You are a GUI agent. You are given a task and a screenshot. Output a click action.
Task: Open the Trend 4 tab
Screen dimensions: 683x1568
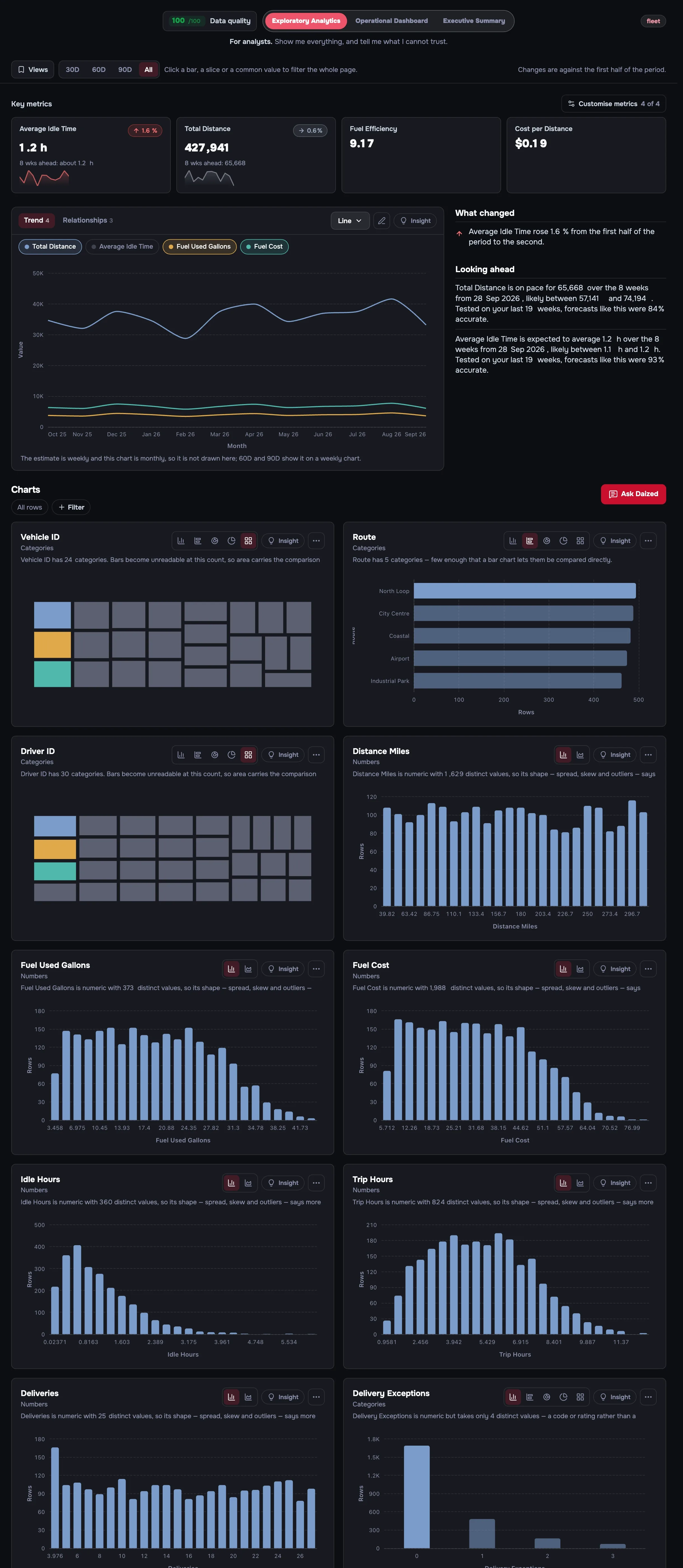(36, 220)
